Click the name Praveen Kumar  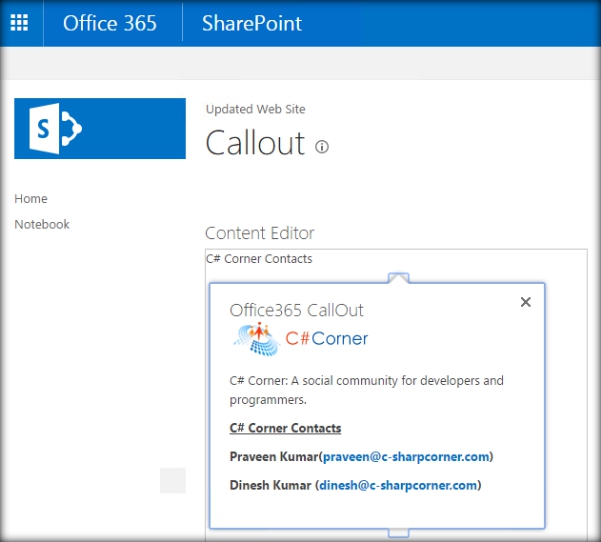(x=274, y=457)
